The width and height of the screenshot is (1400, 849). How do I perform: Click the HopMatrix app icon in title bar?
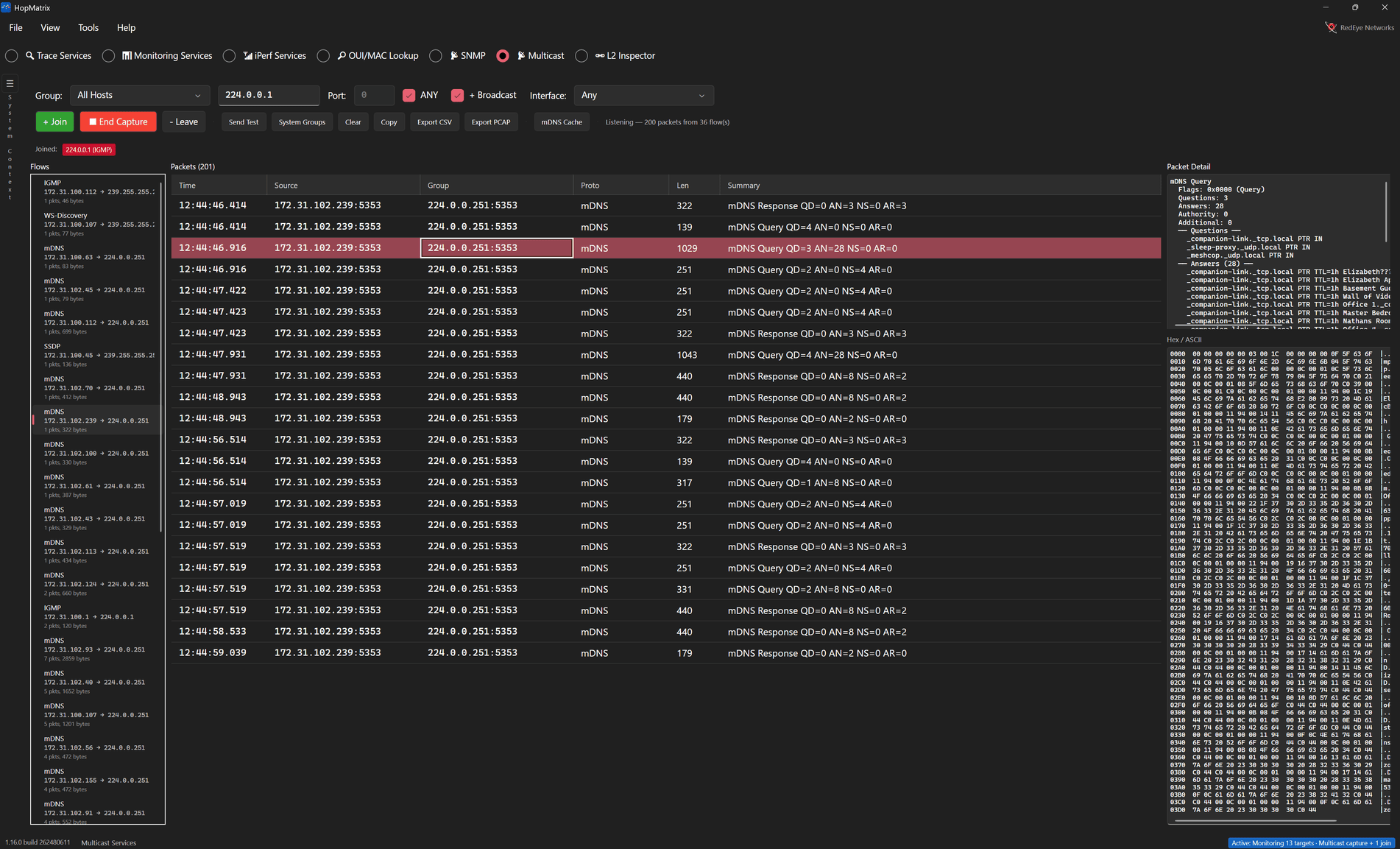tap(6, 7)
